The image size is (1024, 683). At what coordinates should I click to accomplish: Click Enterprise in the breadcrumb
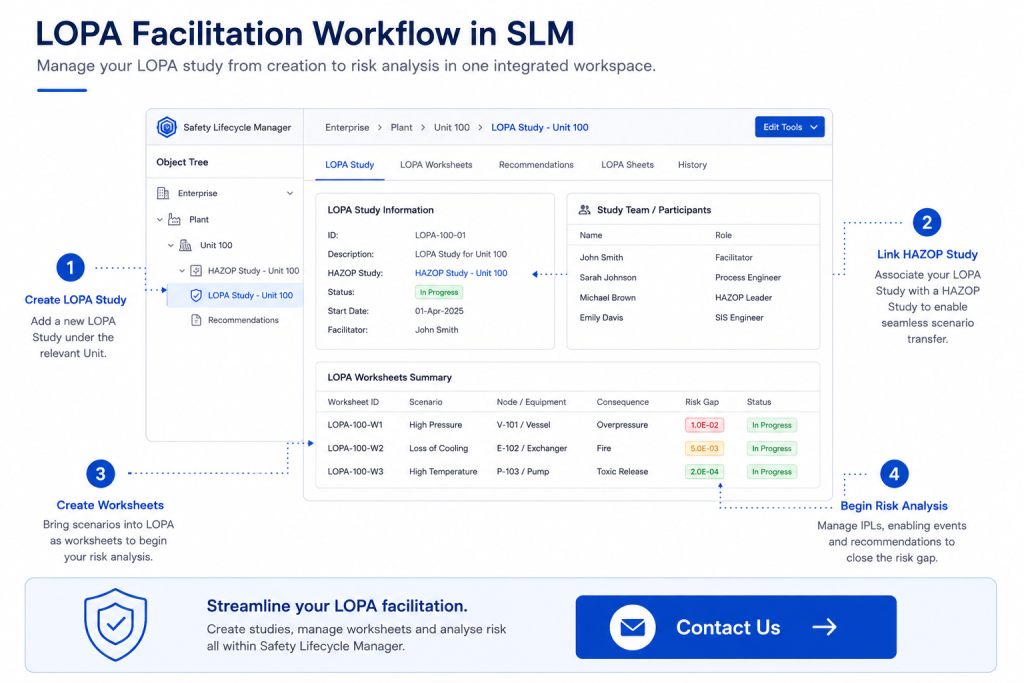(x=347, y=127)
